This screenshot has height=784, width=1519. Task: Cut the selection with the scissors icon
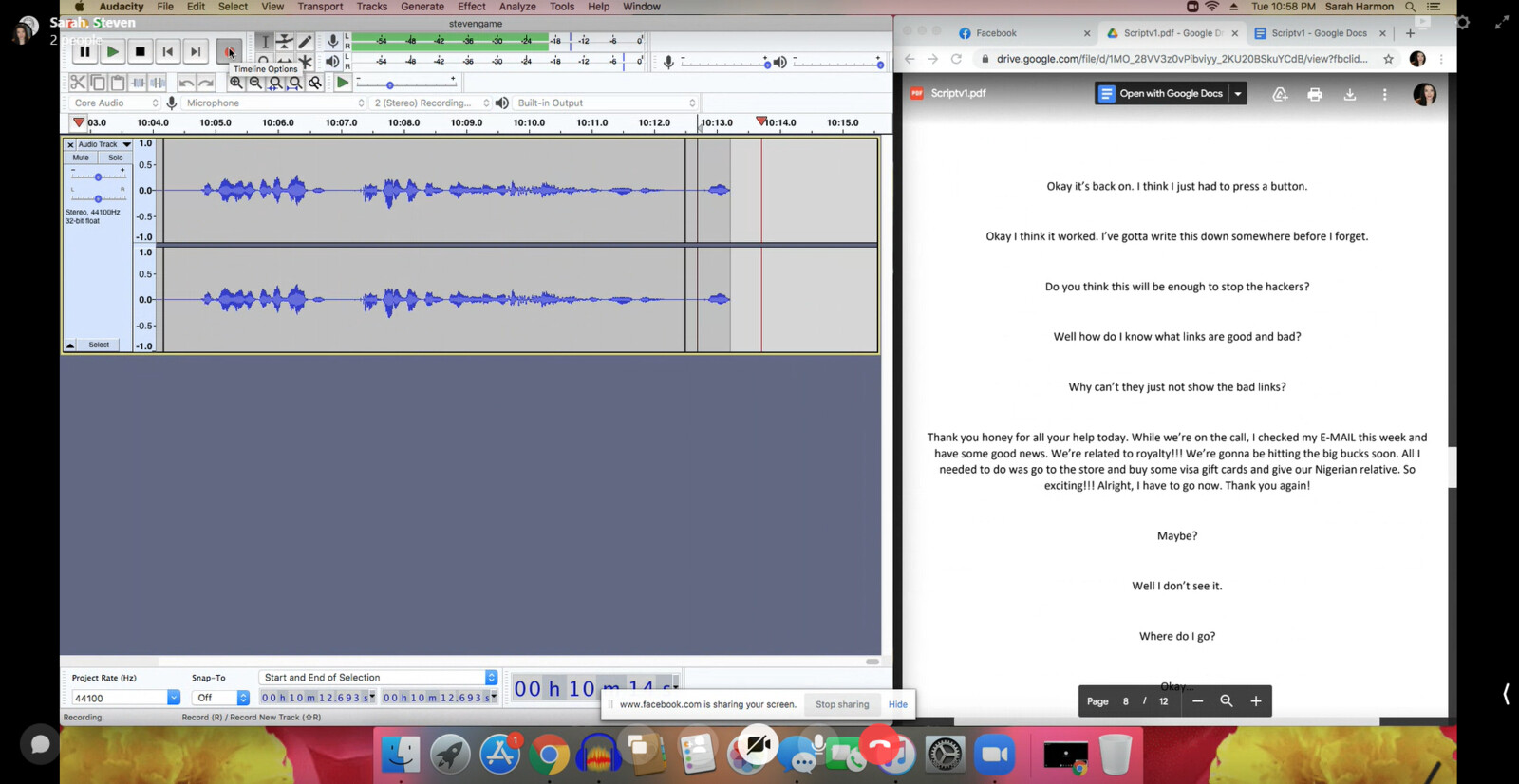pos(78,83)
